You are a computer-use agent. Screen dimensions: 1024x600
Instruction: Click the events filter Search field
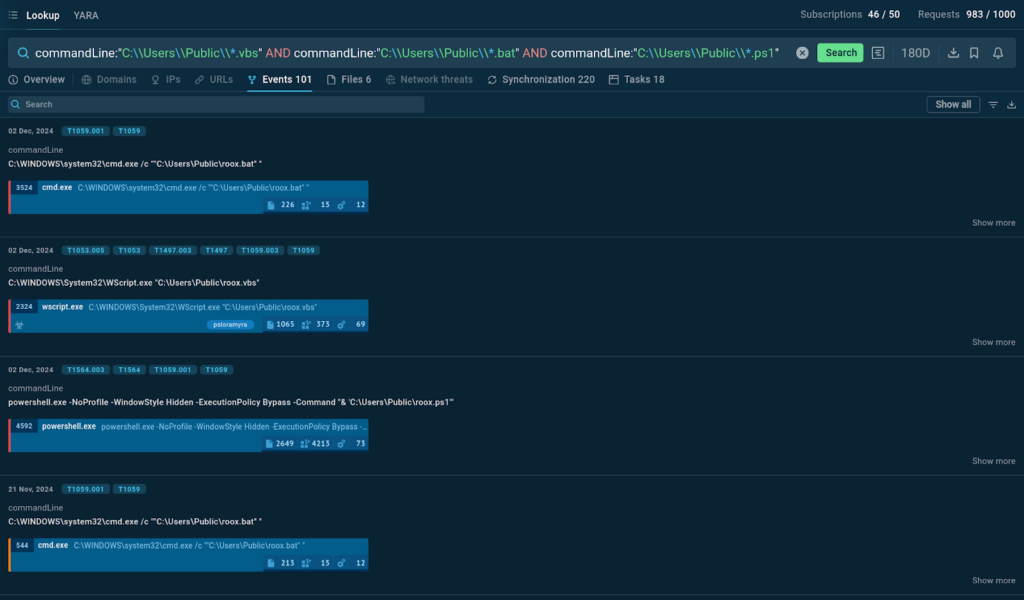pos(216,104)
